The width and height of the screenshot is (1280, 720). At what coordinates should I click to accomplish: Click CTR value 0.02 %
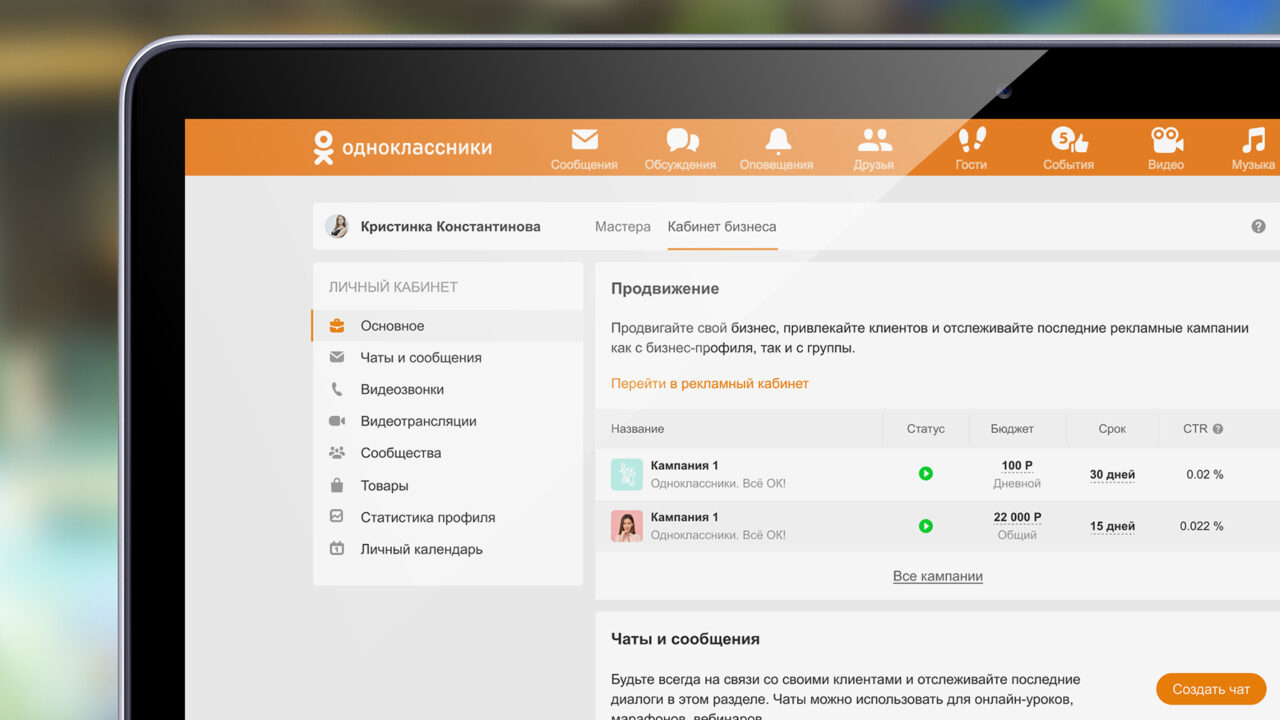click(x=1205, y=475)
